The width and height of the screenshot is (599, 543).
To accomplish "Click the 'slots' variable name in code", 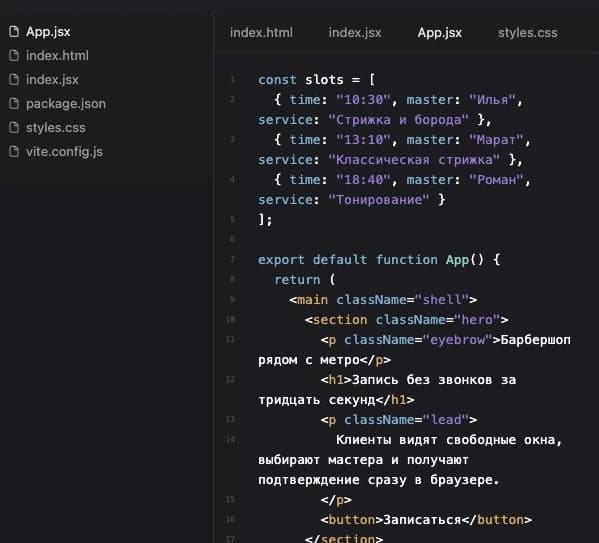I will point(324,80).
